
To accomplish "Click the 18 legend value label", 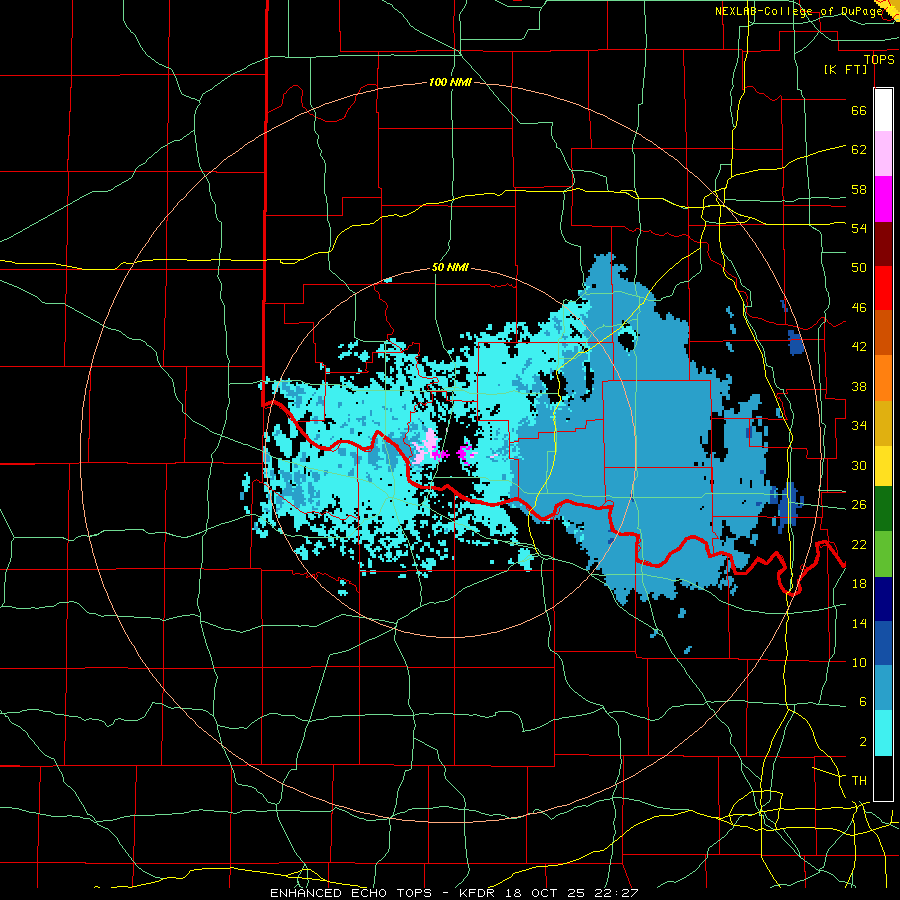I will [859, 584].
